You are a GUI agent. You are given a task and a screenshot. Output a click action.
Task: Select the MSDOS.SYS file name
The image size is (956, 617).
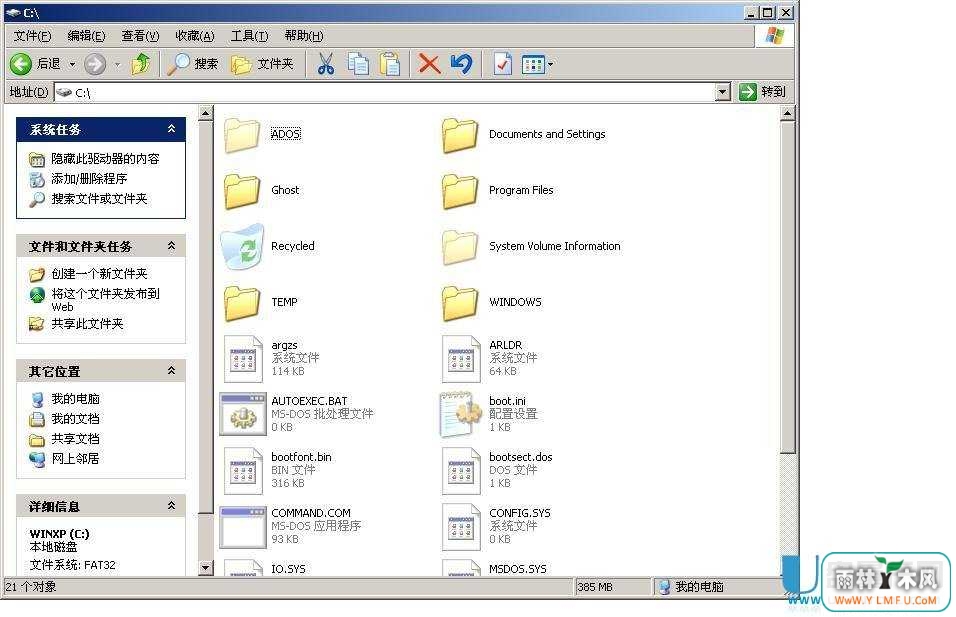click(x=518, y=569)
